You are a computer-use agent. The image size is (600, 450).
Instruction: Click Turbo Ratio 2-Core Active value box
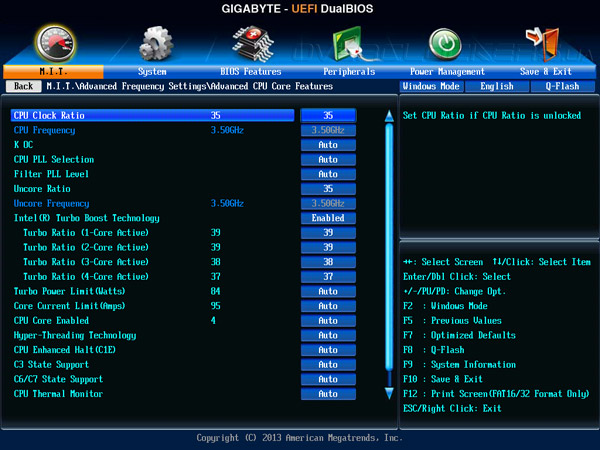pos(328,247)
